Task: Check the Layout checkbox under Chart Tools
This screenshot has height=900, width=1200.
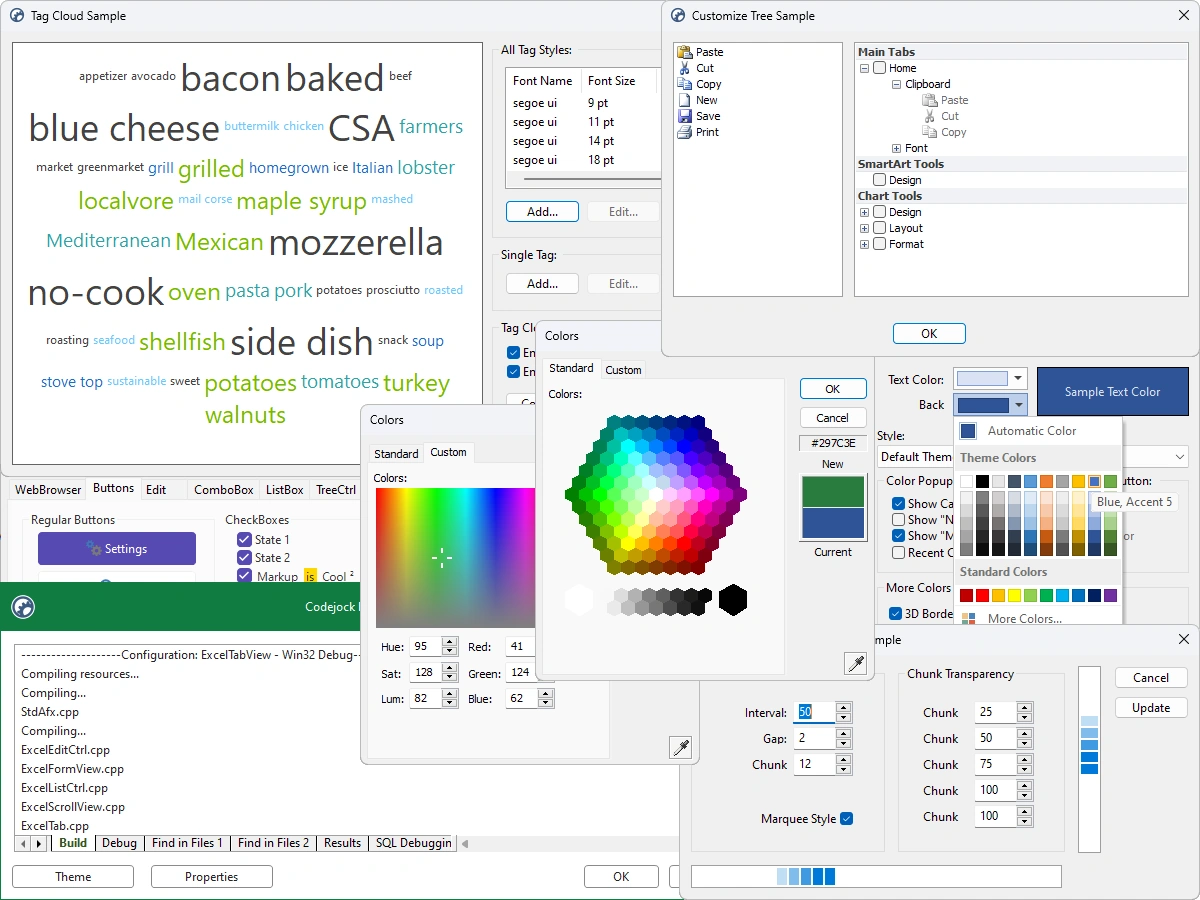Action: (879, 228)
